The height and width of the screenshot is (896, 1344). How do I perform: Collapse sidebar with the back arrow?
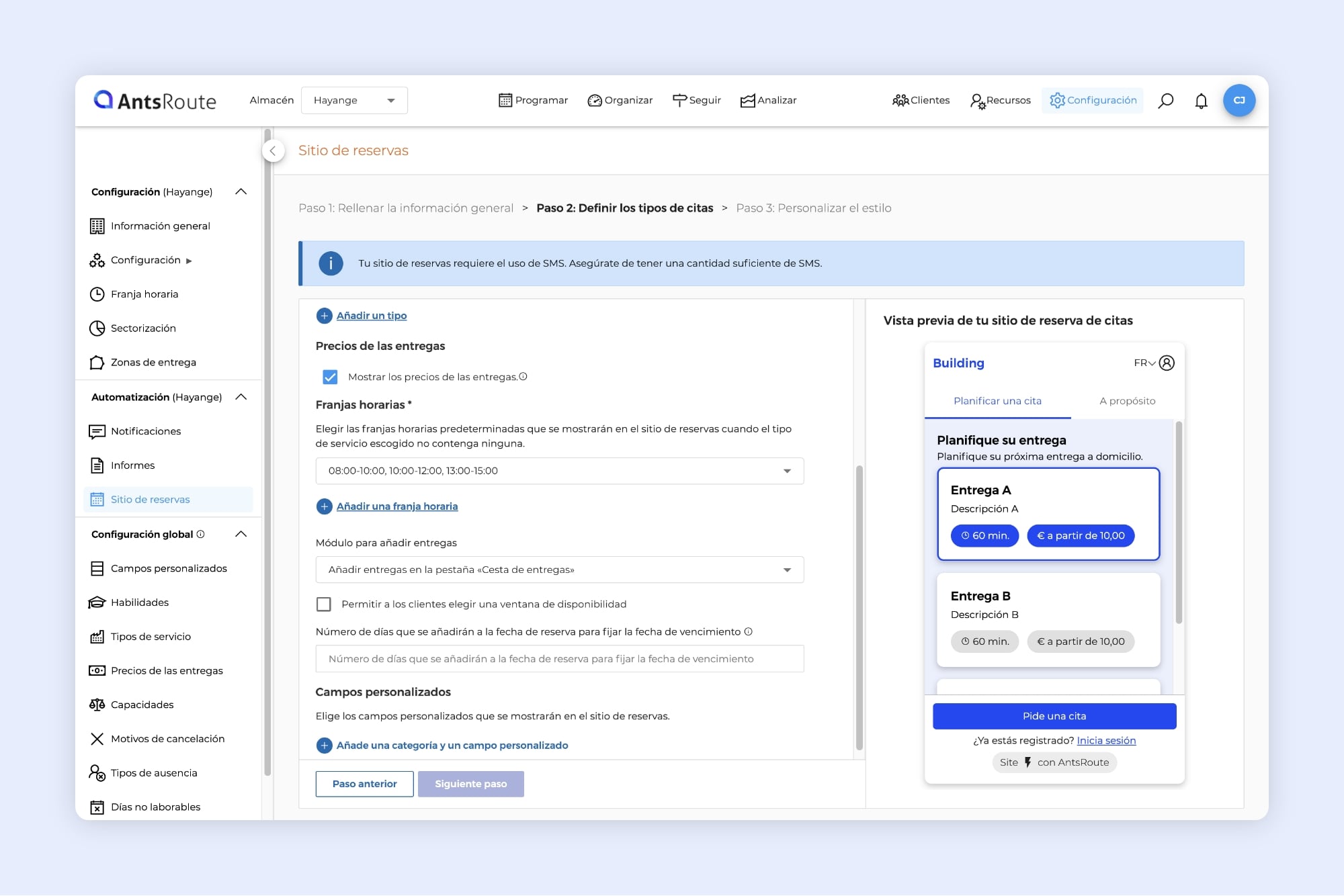coord(273,150)
